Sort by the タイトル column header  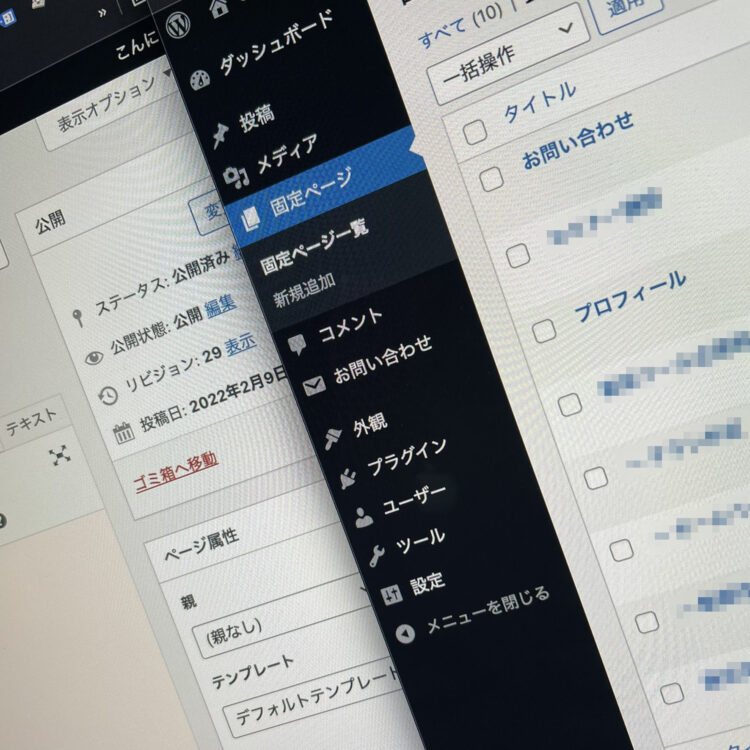[x=540, y=101]
